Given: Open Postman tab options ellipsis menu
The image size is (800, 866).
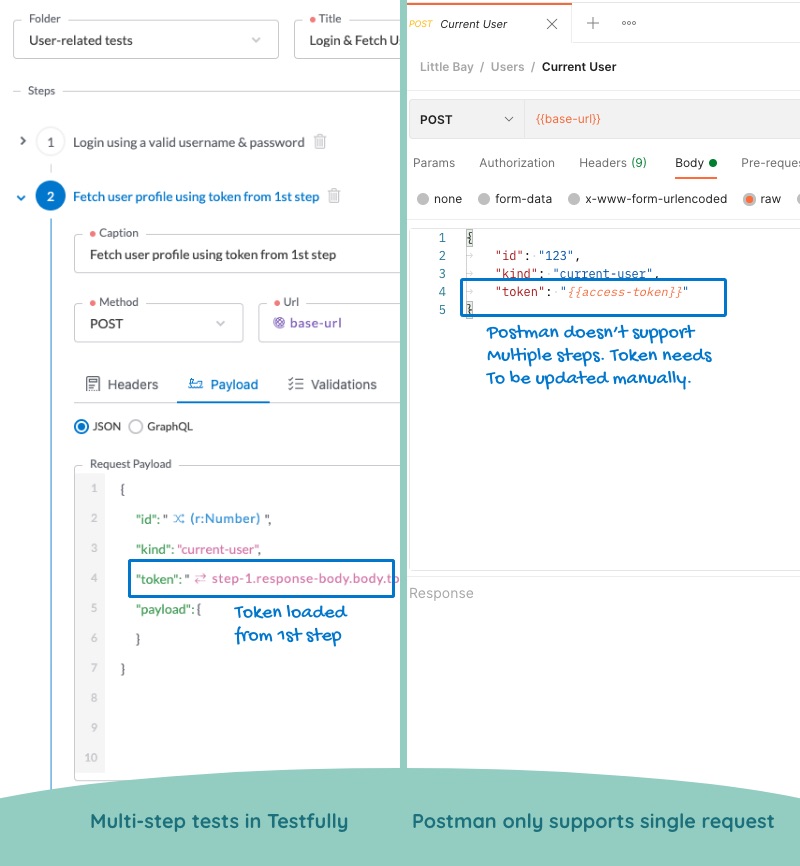Looking at the screenshot, I should pyautogui.click(x=629, y=23).
